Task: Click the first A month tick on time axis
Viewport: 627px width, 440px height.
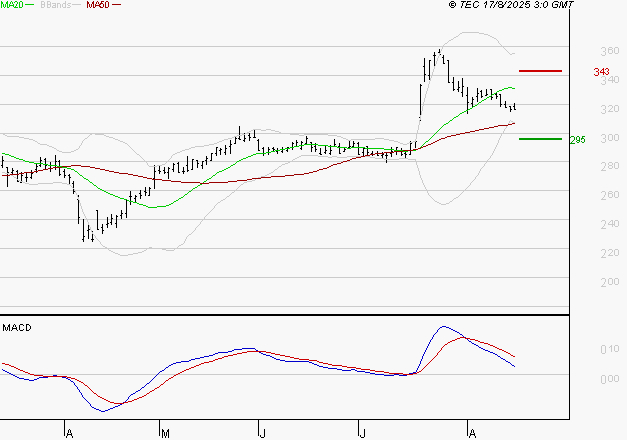Action: click(x=69, y=433)
